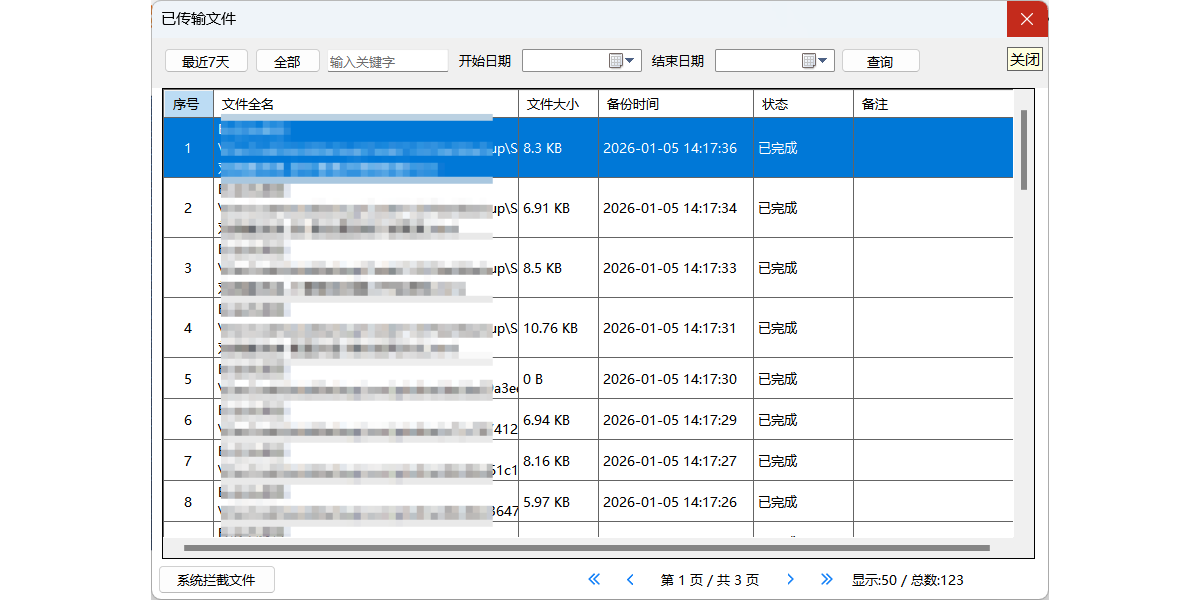The height and width of the screenshot is (600, 1200).
Task: Show all files with 全部 button
Action: tap(287, 61)
